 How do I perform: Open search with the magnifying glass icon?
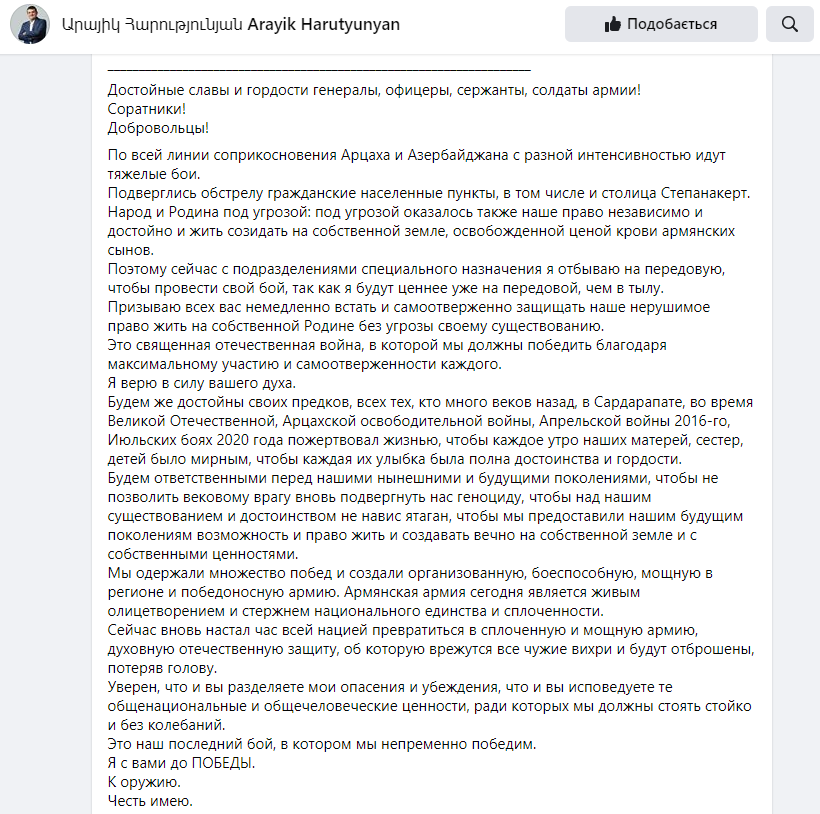tap(790, 24)
